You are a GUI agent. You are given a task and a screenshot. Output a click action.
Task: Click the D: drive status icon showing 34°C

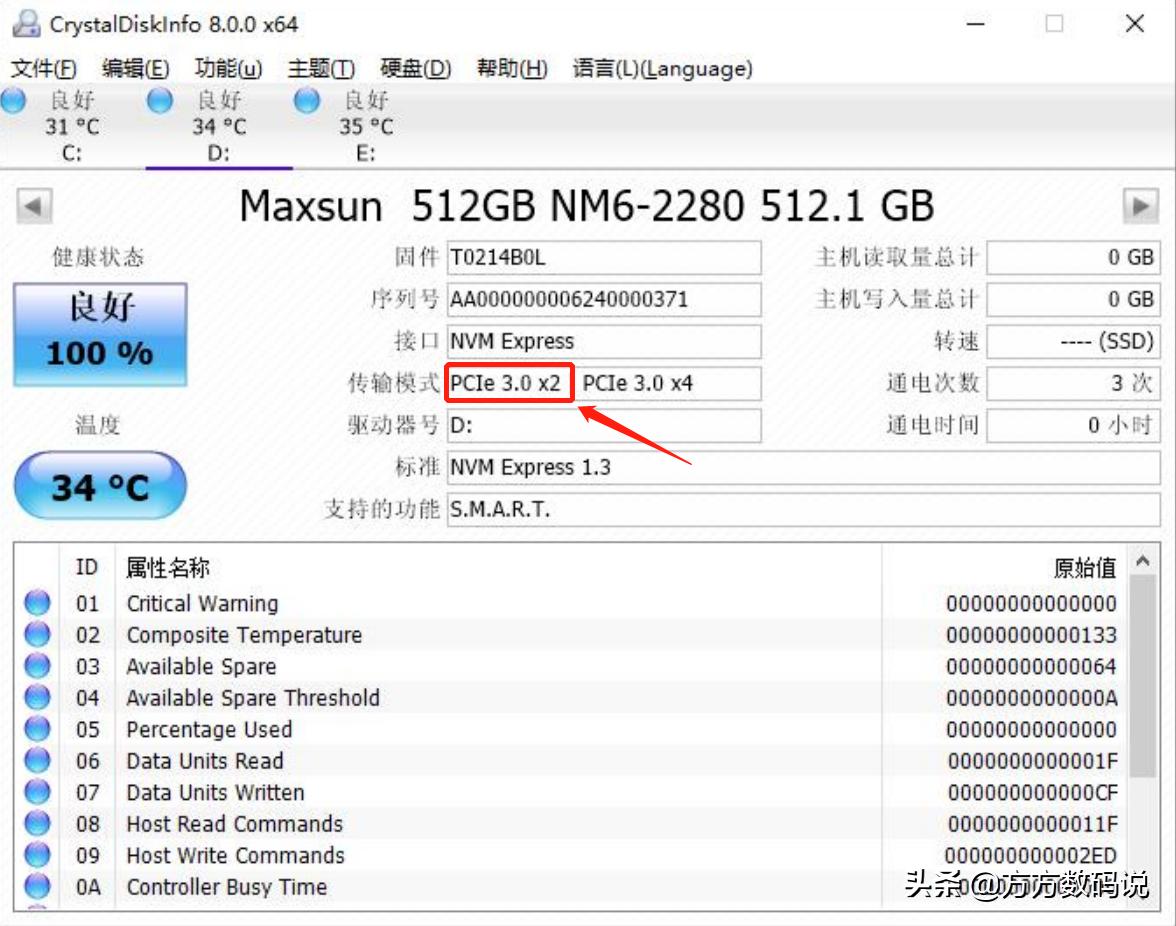(160, 100)
